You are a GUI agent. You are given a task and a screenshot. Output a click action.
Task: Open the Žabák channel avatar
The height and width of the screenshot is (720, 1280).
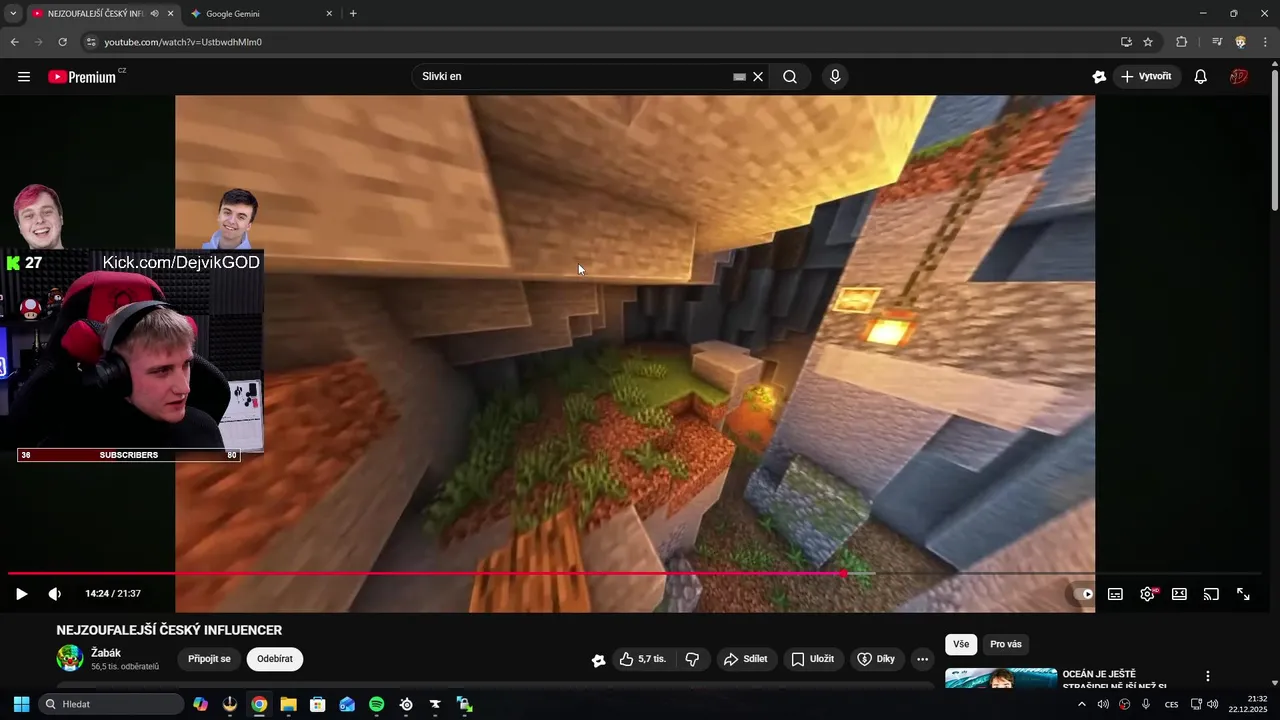[70, 658]
